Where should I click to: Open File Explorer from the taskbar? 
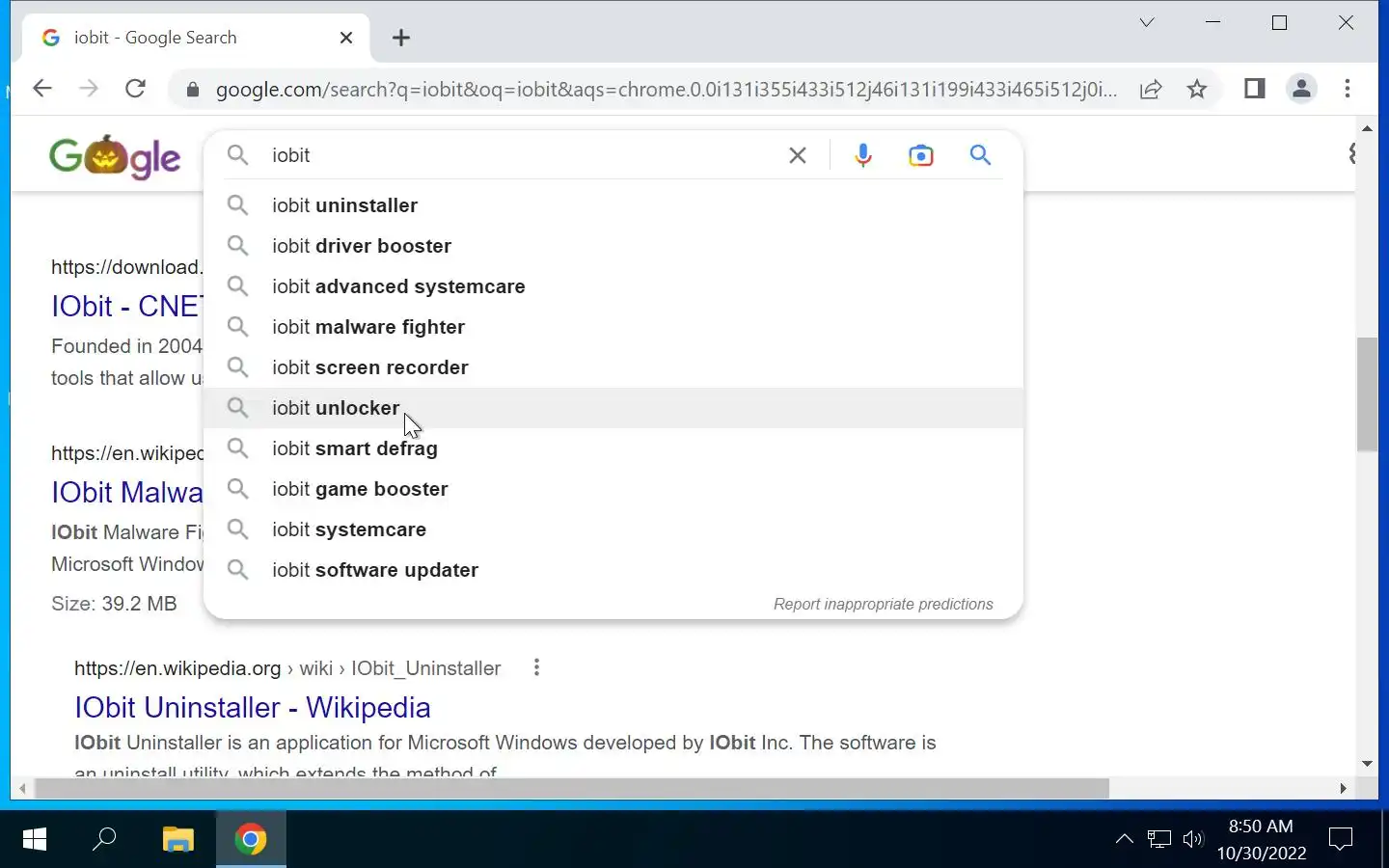pos(177,839)
